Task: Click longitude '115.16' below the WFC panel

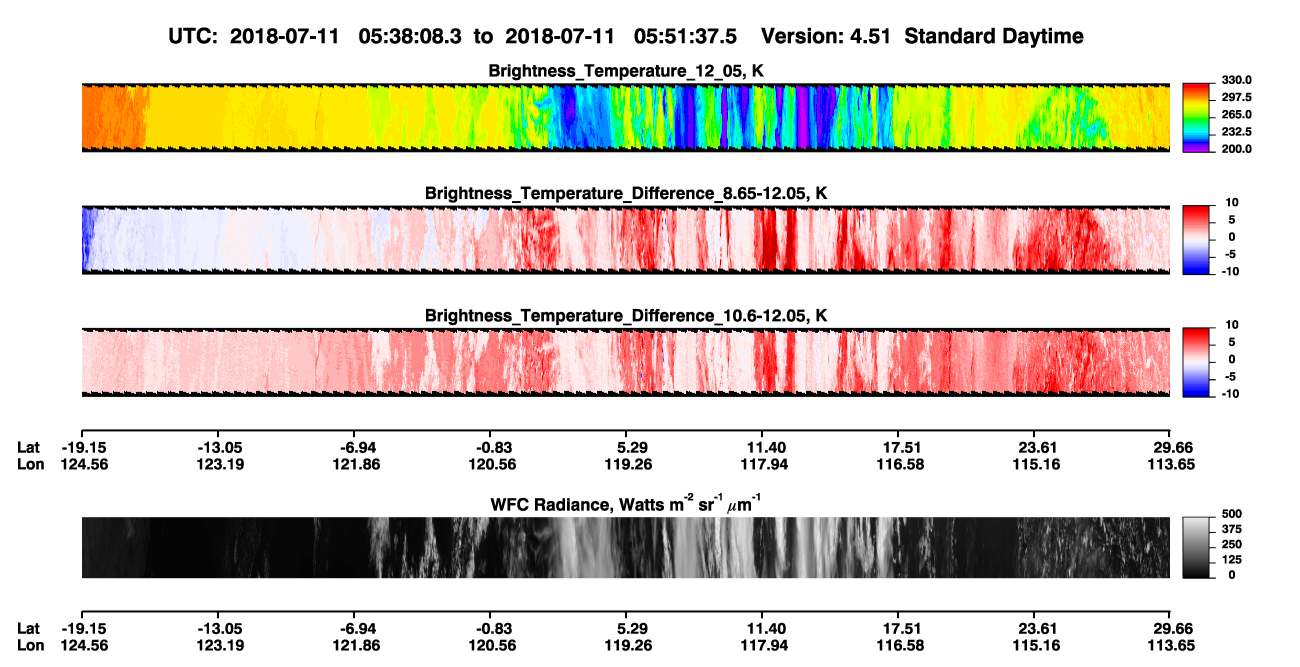Action: (1034, 646)
